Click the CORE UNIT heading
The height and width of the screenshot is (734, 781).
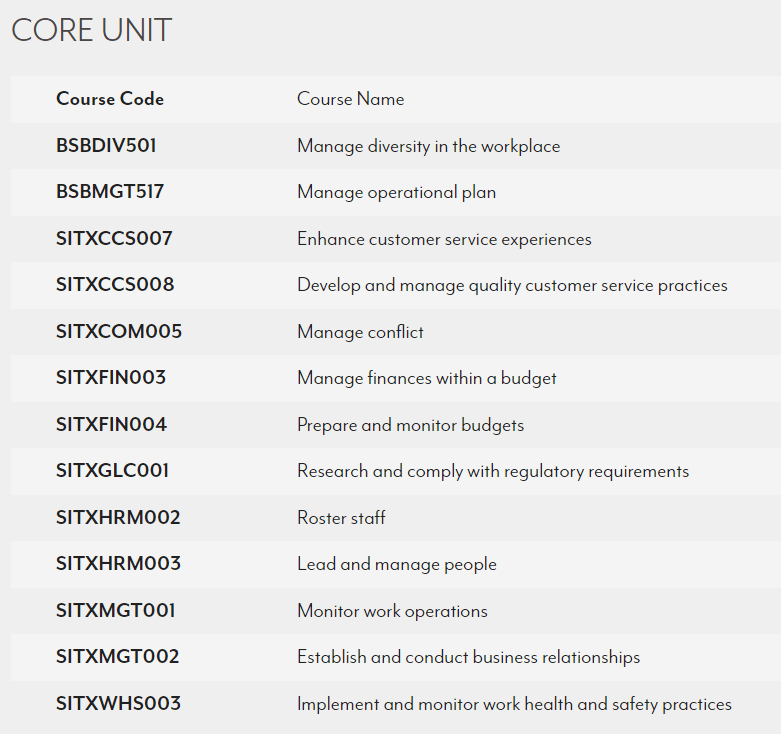tap(92, 30)
